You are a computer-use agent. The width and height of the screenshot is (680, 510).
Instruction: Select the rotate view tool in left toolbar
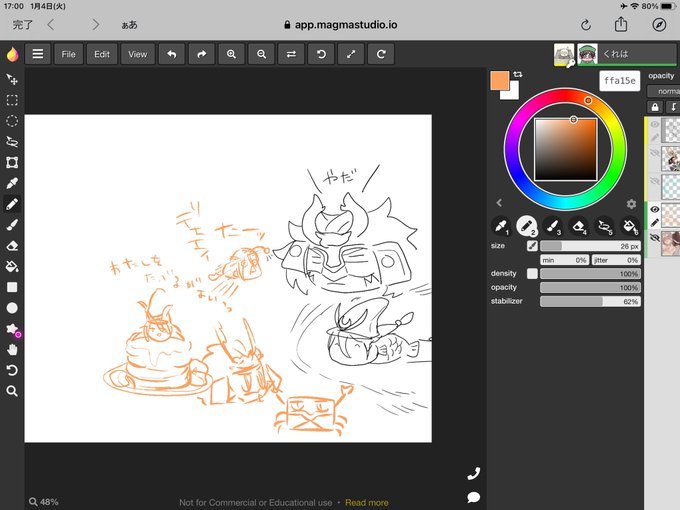tap(12, 370)
